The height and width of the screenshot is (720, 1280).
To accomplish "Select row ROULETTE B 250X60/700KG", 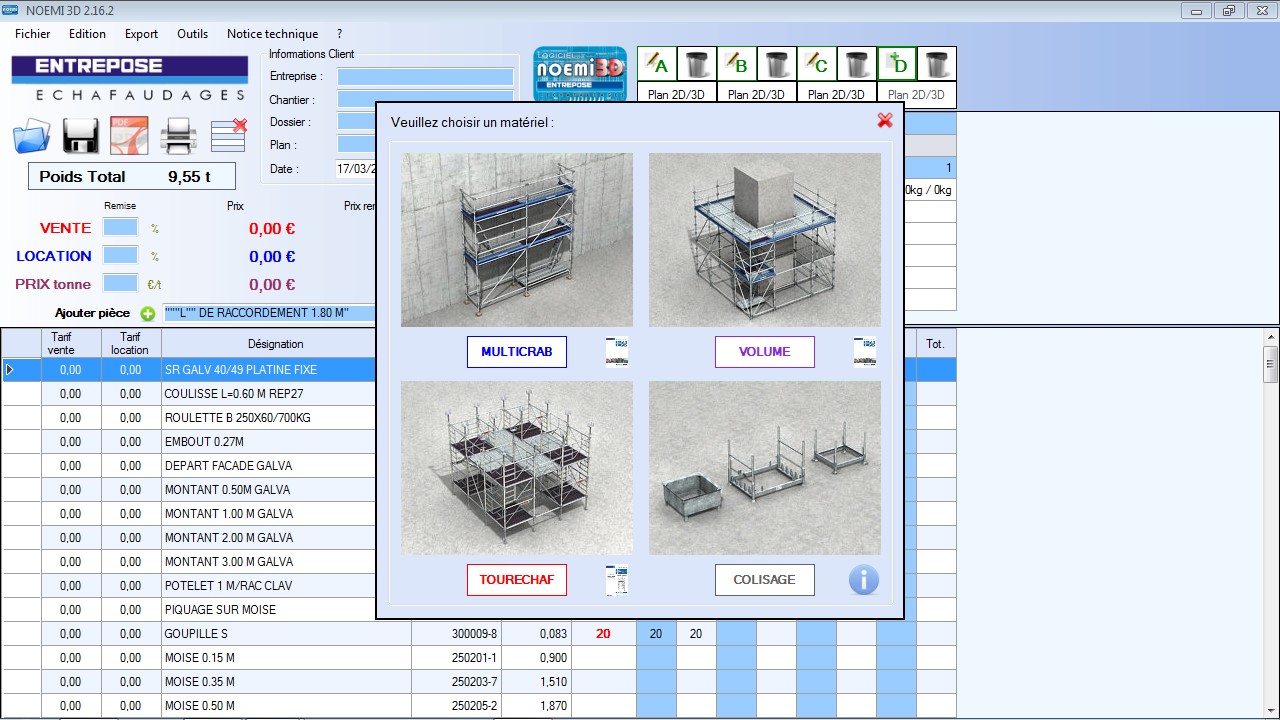I will click(479, 418).
